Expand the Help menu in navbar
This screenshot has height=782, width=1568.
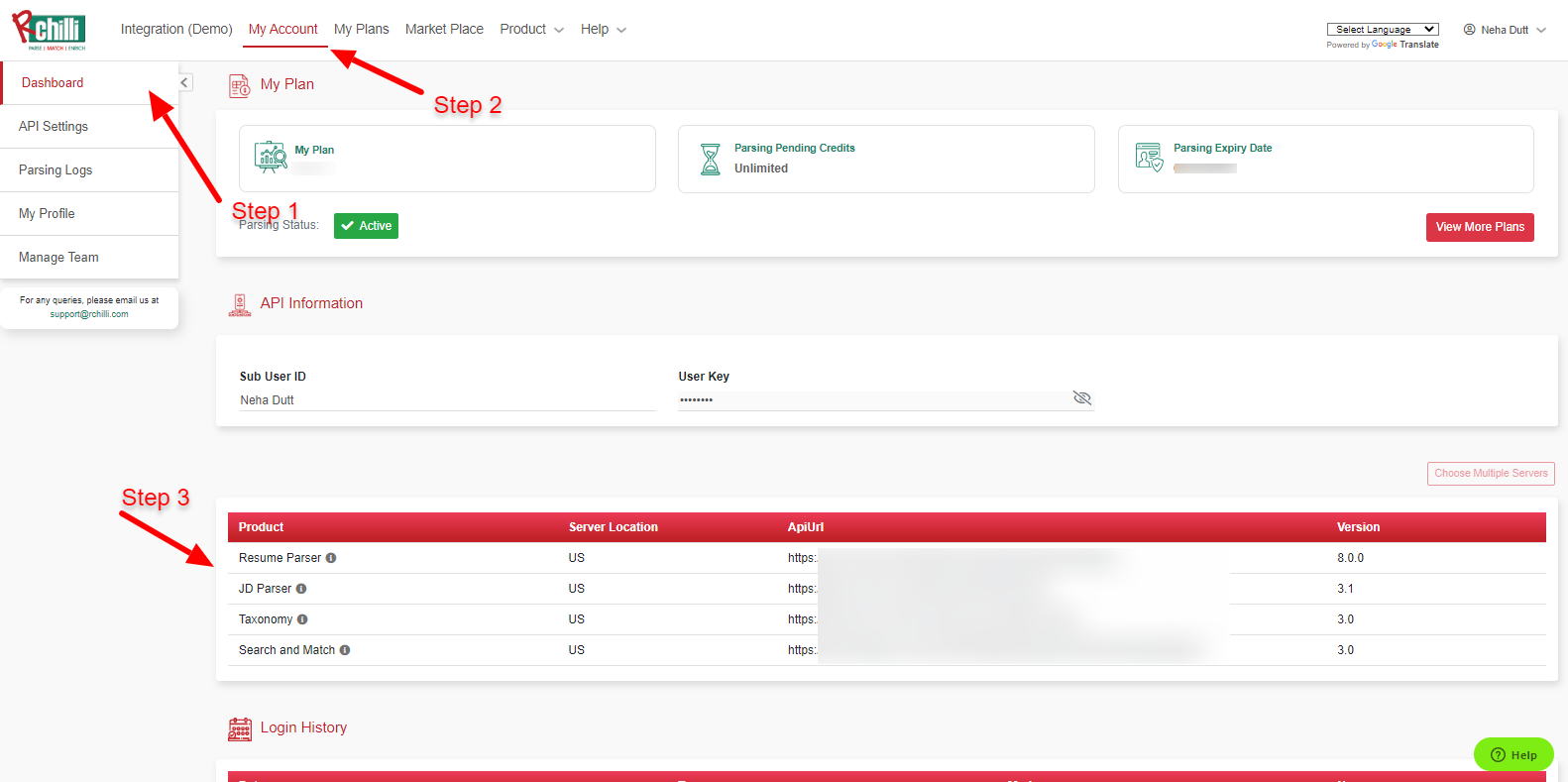[x=604, y=30]
